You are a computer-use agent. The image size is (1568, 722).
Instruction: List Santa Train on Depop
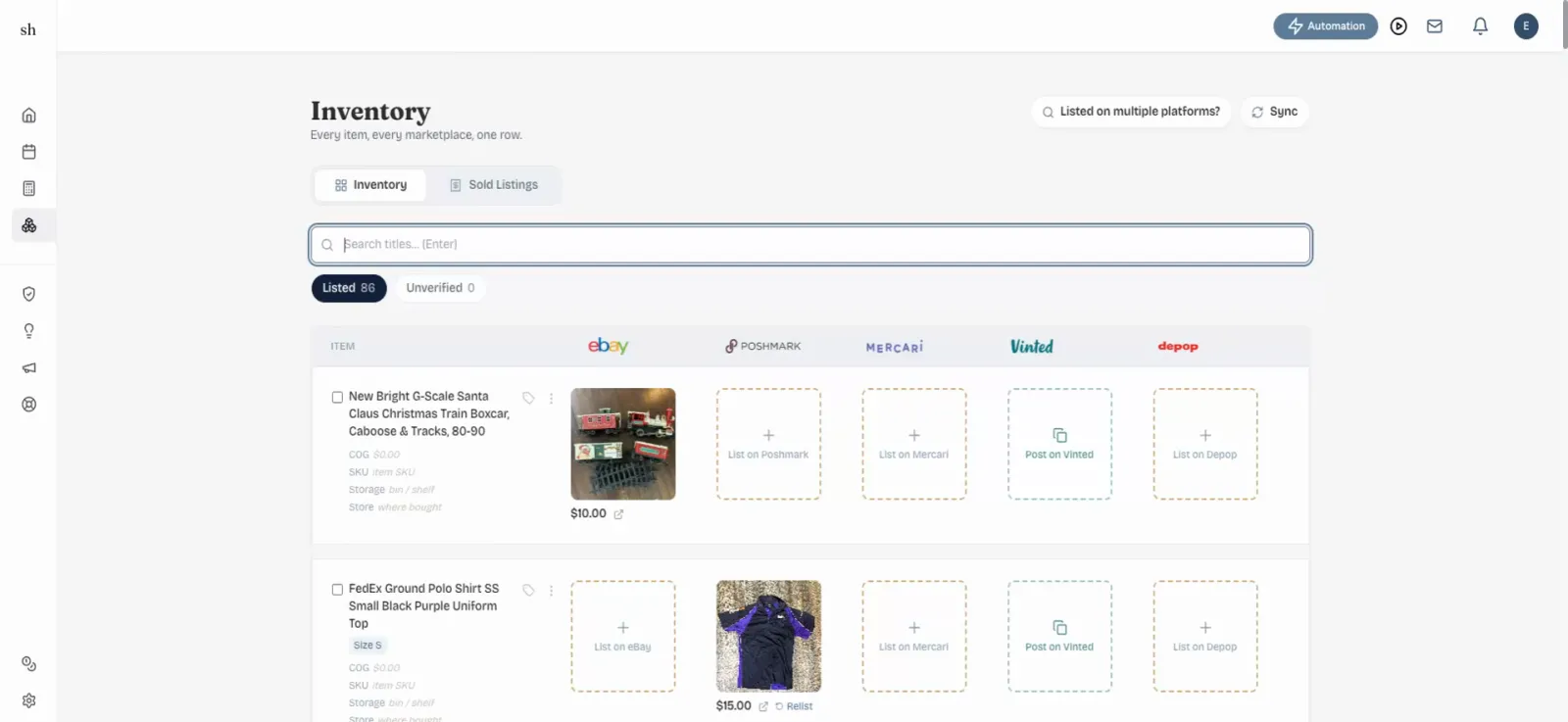[x=1205, y=444]
